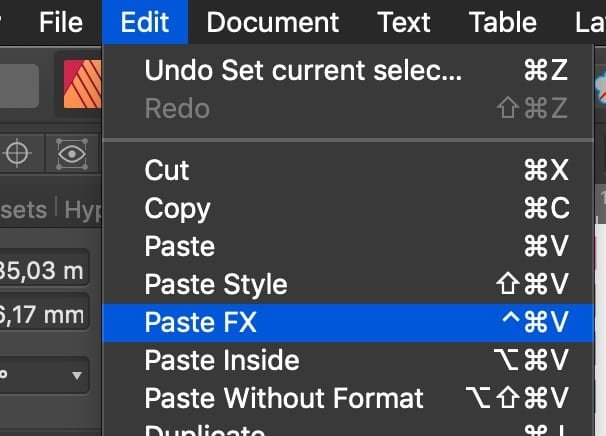The image size is (606, 436).
Task: Choose Copy from the Edit menu
Action: pyautogui.click(x=348, y=208)
